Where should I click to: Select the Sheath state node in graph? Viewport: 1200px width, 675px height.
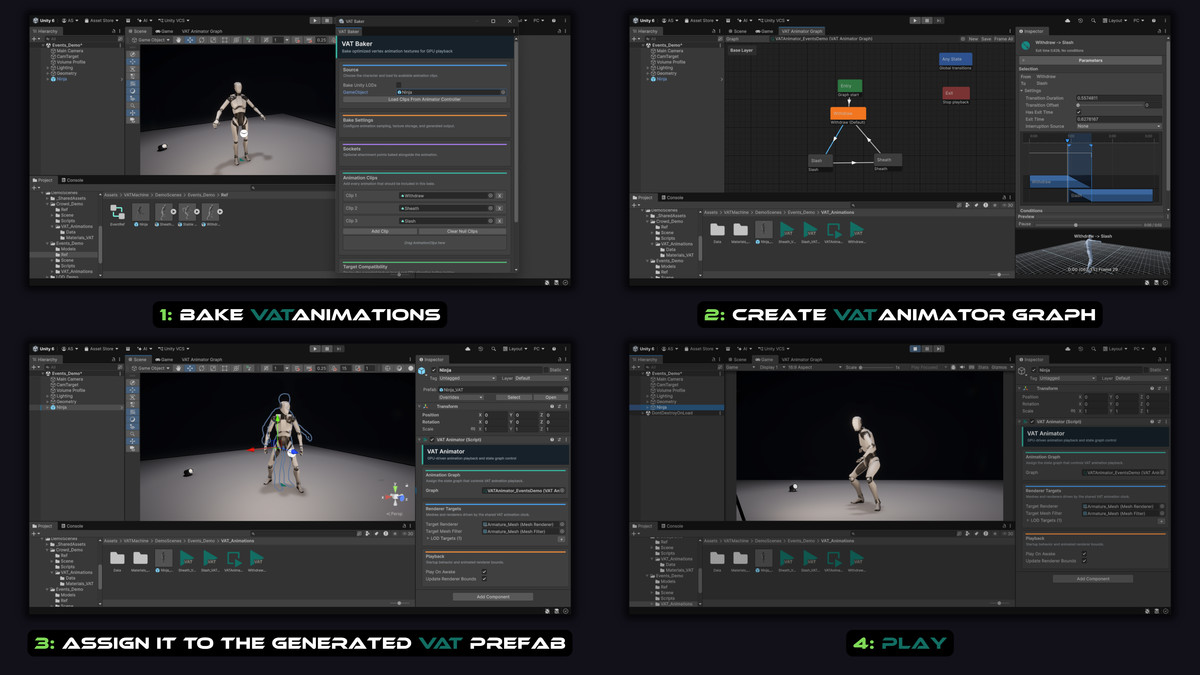pos(888,159)
